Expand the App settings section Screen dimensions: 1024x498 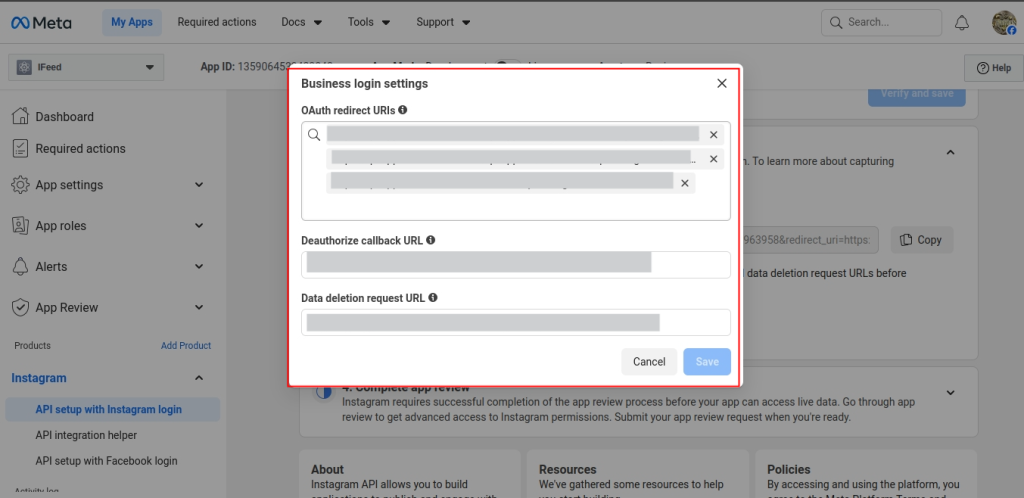tap(199, 185)
